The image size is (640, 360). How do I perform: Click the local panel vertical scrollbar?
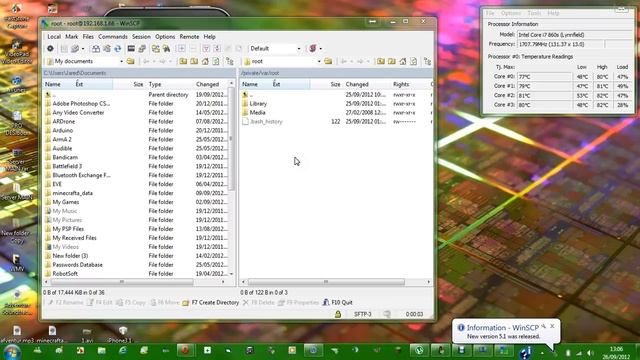(x=231, y=139)
